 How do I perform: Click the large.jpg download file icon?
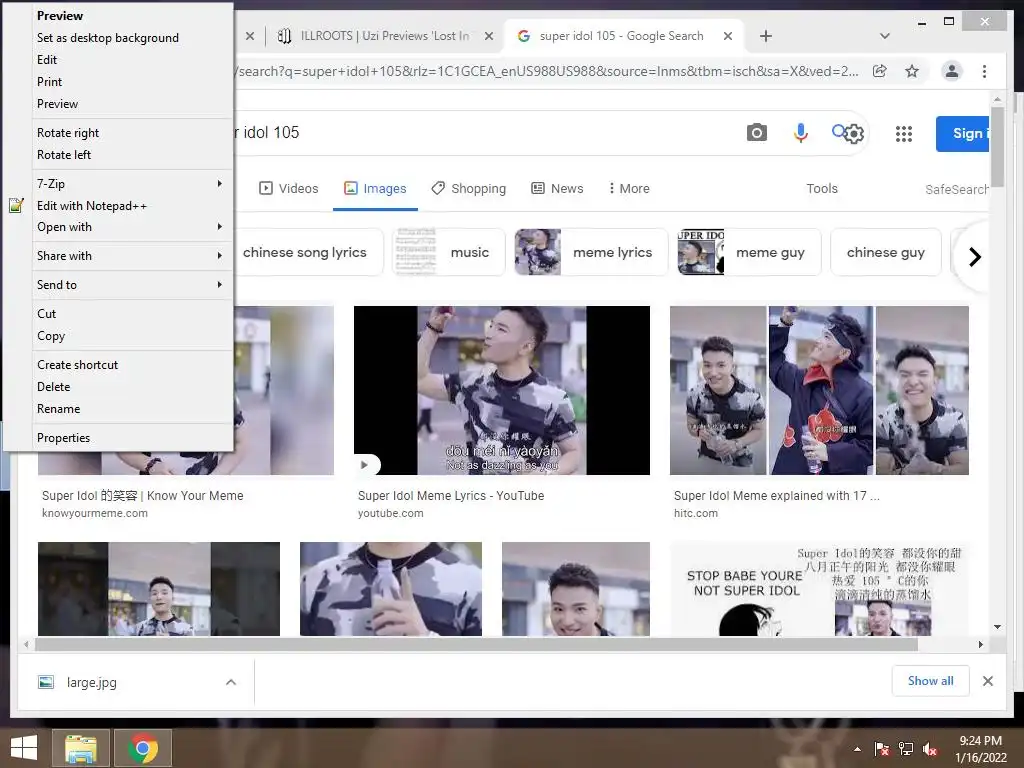[46, 682]
